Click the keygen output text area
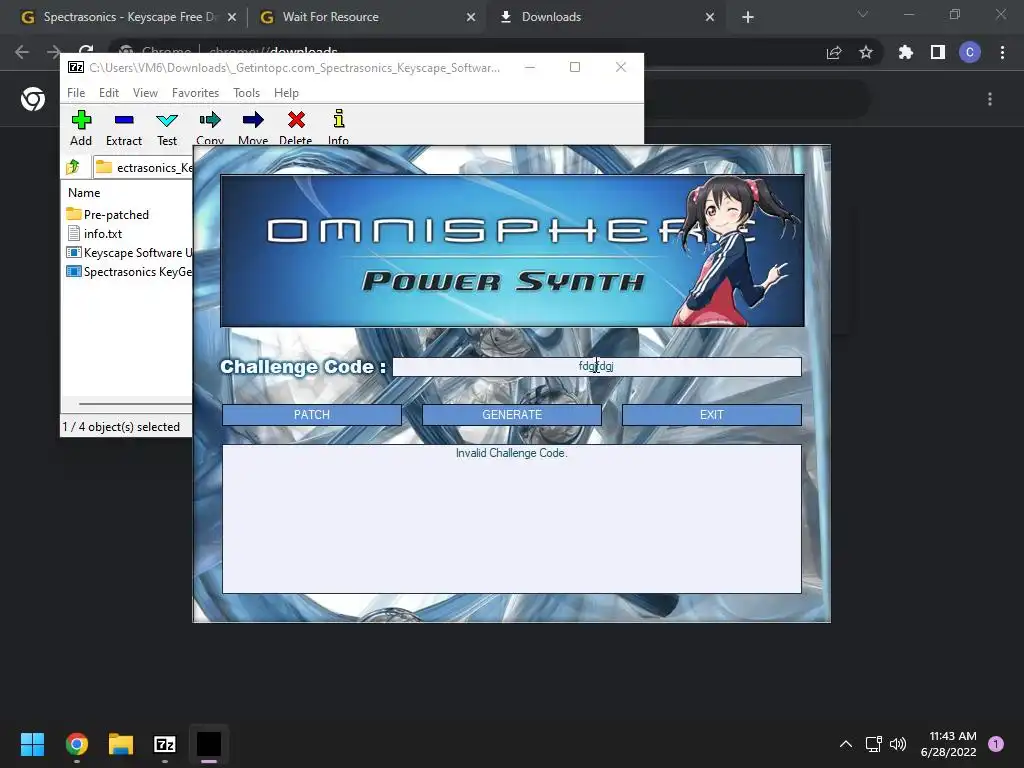This screenshot has height=768, width=1024. (512, 519)
